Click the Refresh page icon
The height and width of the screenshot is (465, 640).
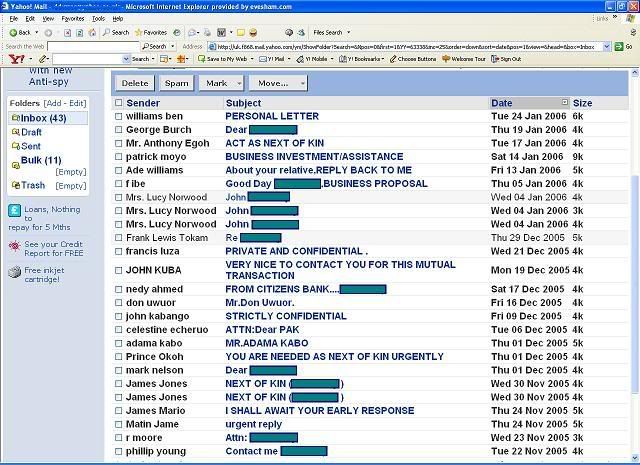pyautogui.click(x=80, y=33)
